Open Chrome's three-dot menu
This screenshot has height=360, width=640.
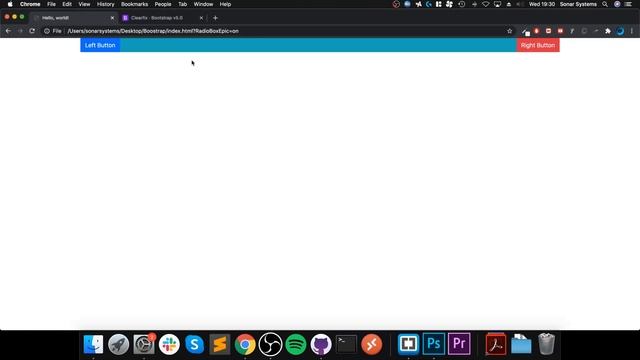(631, 31)
